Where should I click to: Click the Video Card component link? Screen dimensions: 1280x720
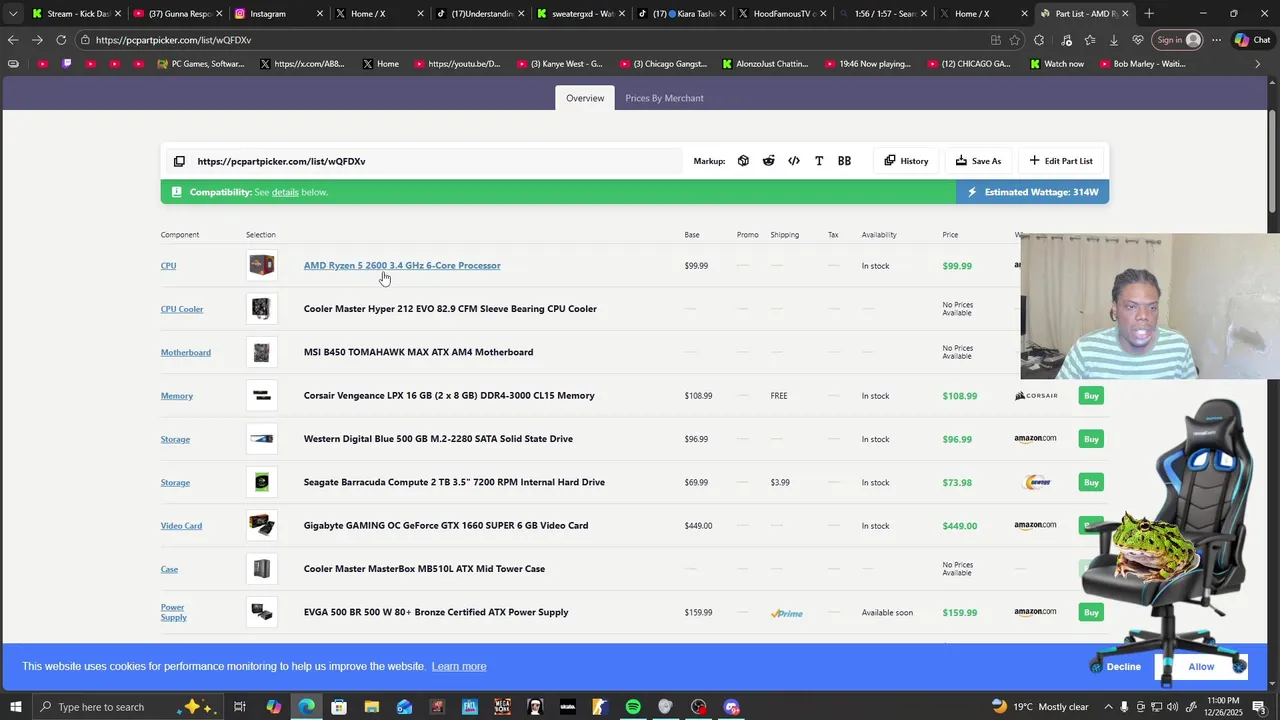pos(181,526)
